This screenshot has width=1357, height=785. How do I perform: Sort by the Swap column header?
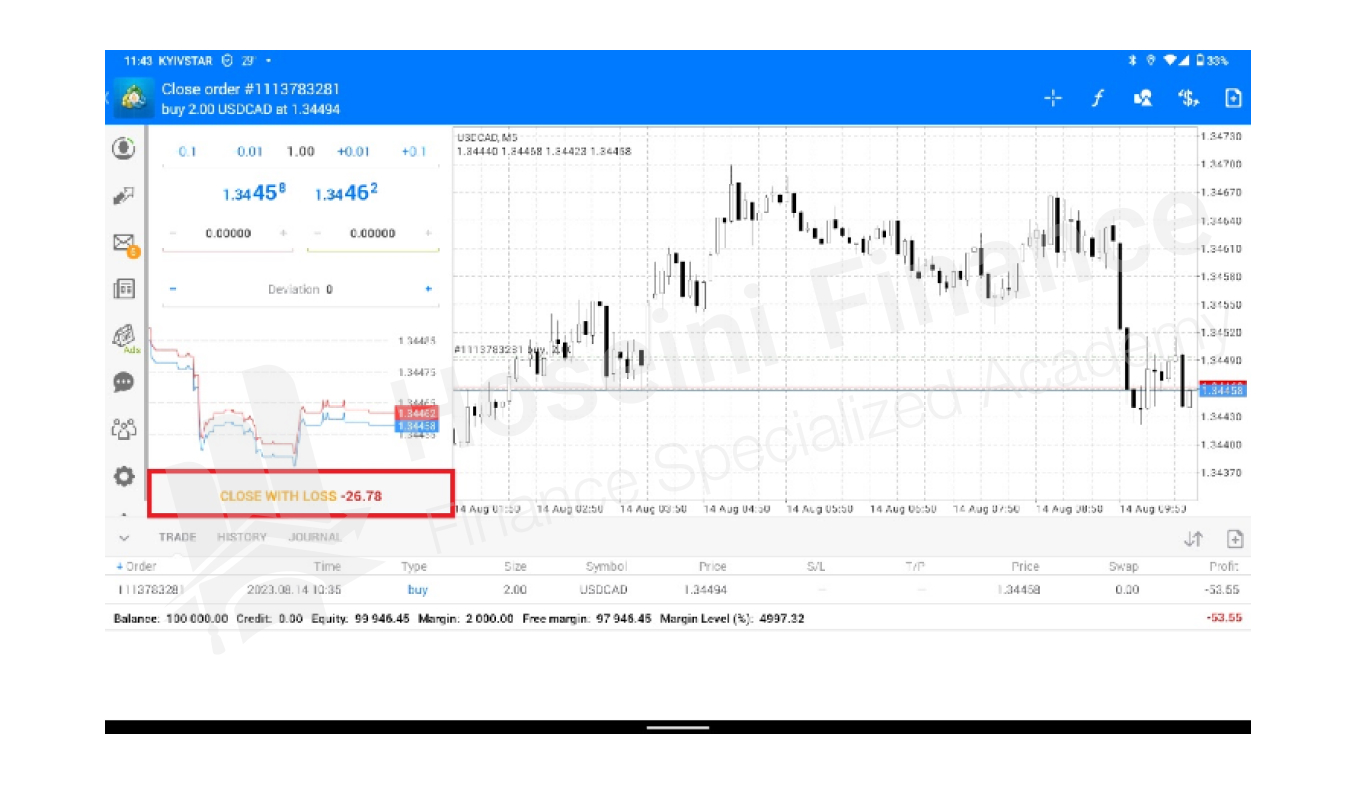click(1124, 566)
